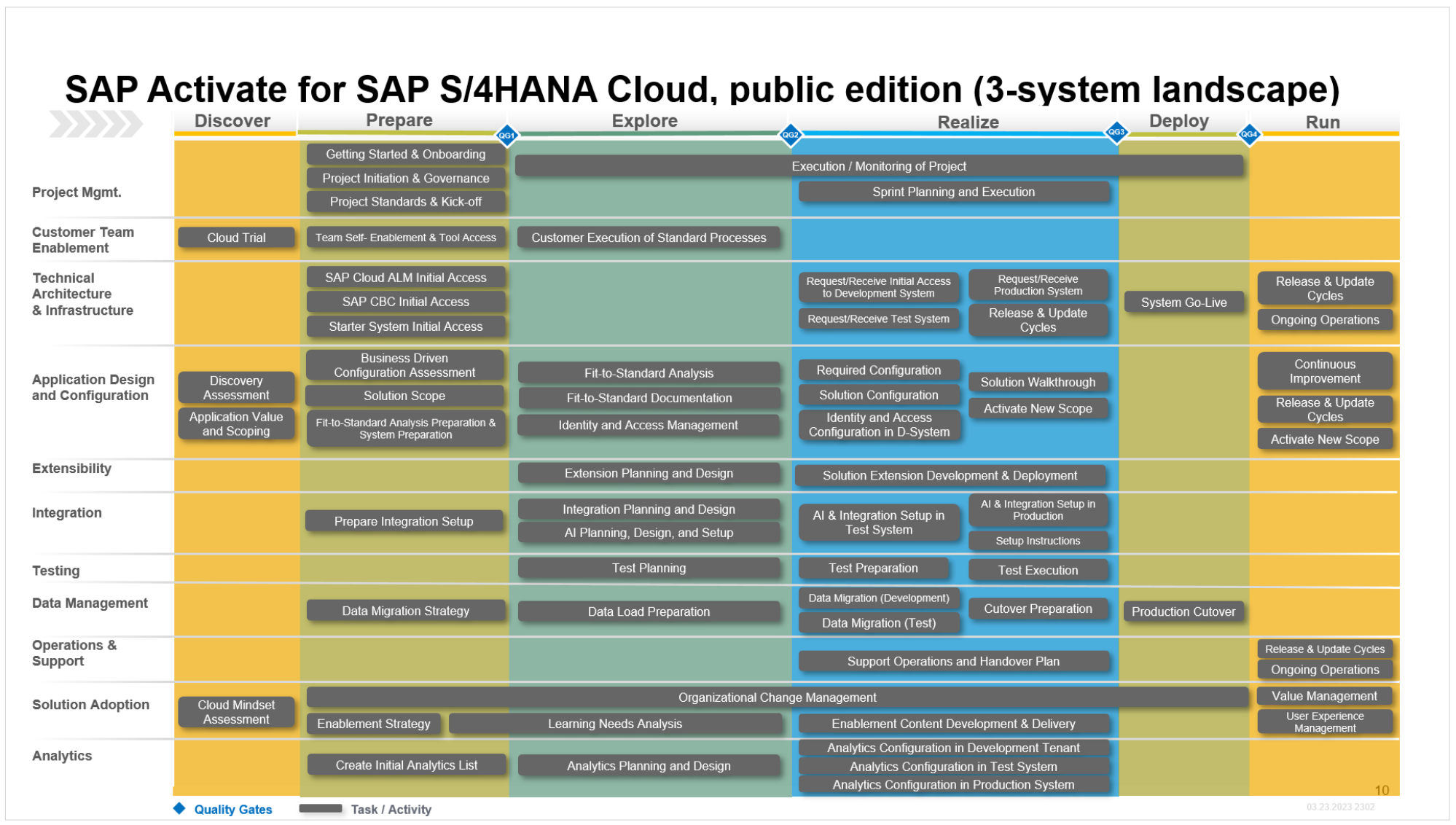The height and width of the screenshot is (825, 1456).
Task: Click the System Go-Live task
Action: coord(1184,302)
